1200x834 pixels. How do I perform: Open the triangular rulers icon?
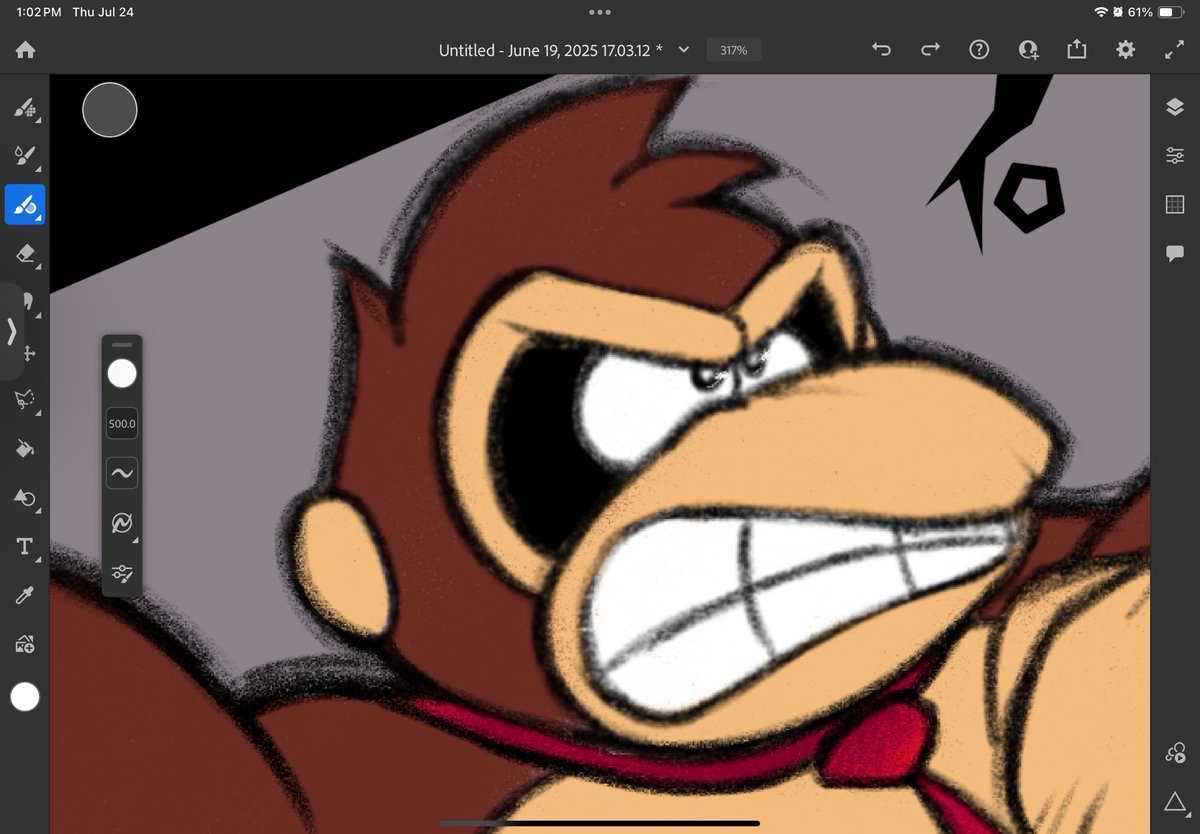coord(1175,802)
